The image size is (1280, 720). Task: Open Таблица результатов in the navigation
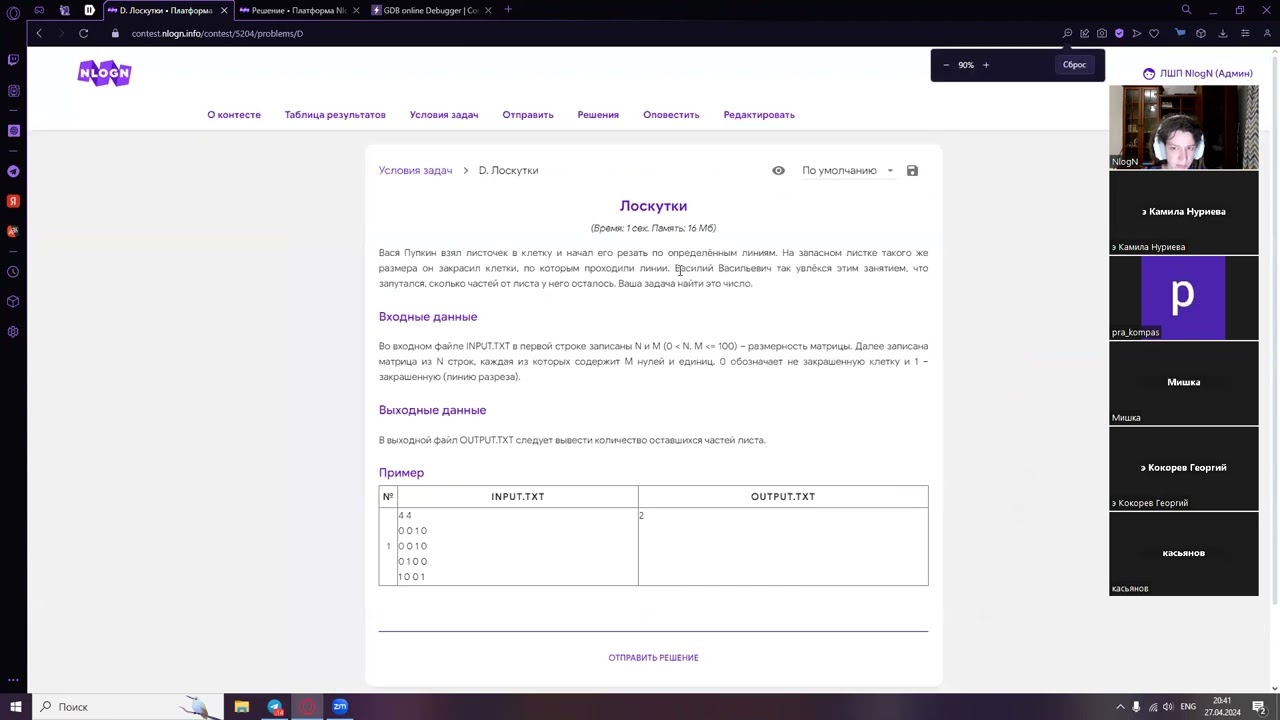[x=335, y=115]
